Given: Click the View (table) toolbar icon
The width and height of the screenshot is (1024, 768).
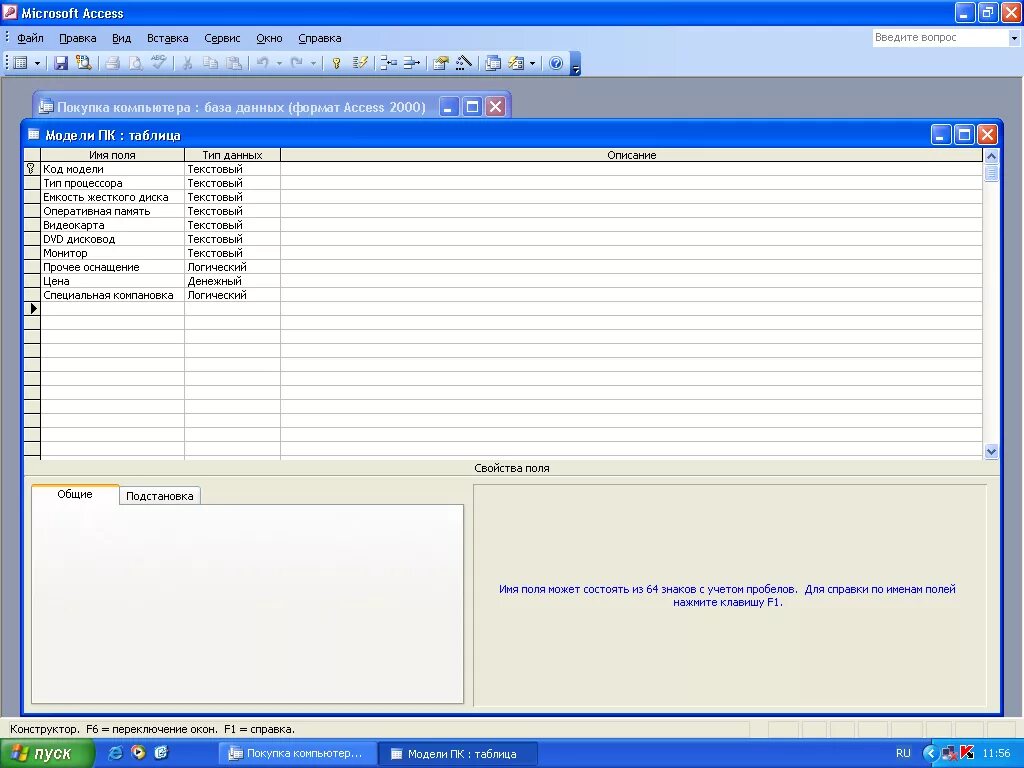Looking at the screenshot, I should [21, 63].
